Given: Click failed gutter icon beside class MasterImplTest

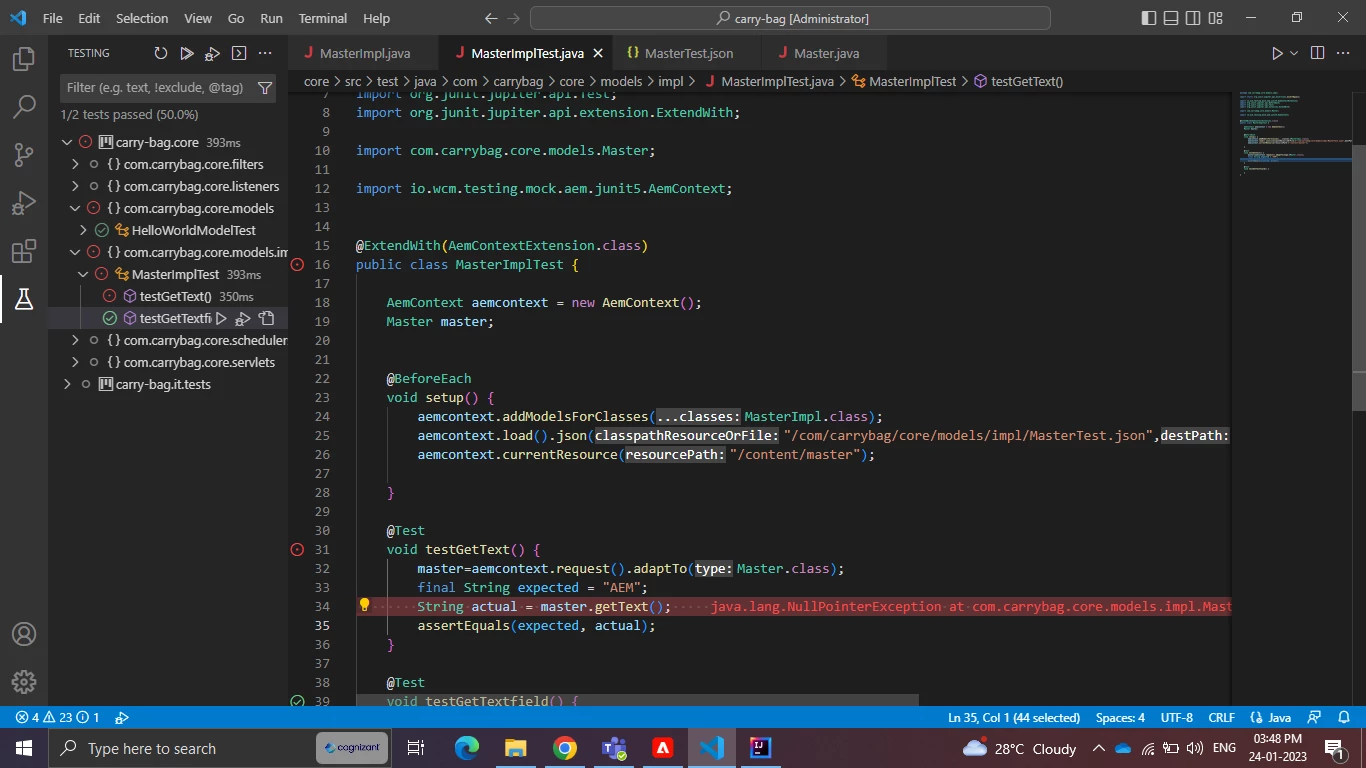Looking at the screenshot, I should [297, 264].
